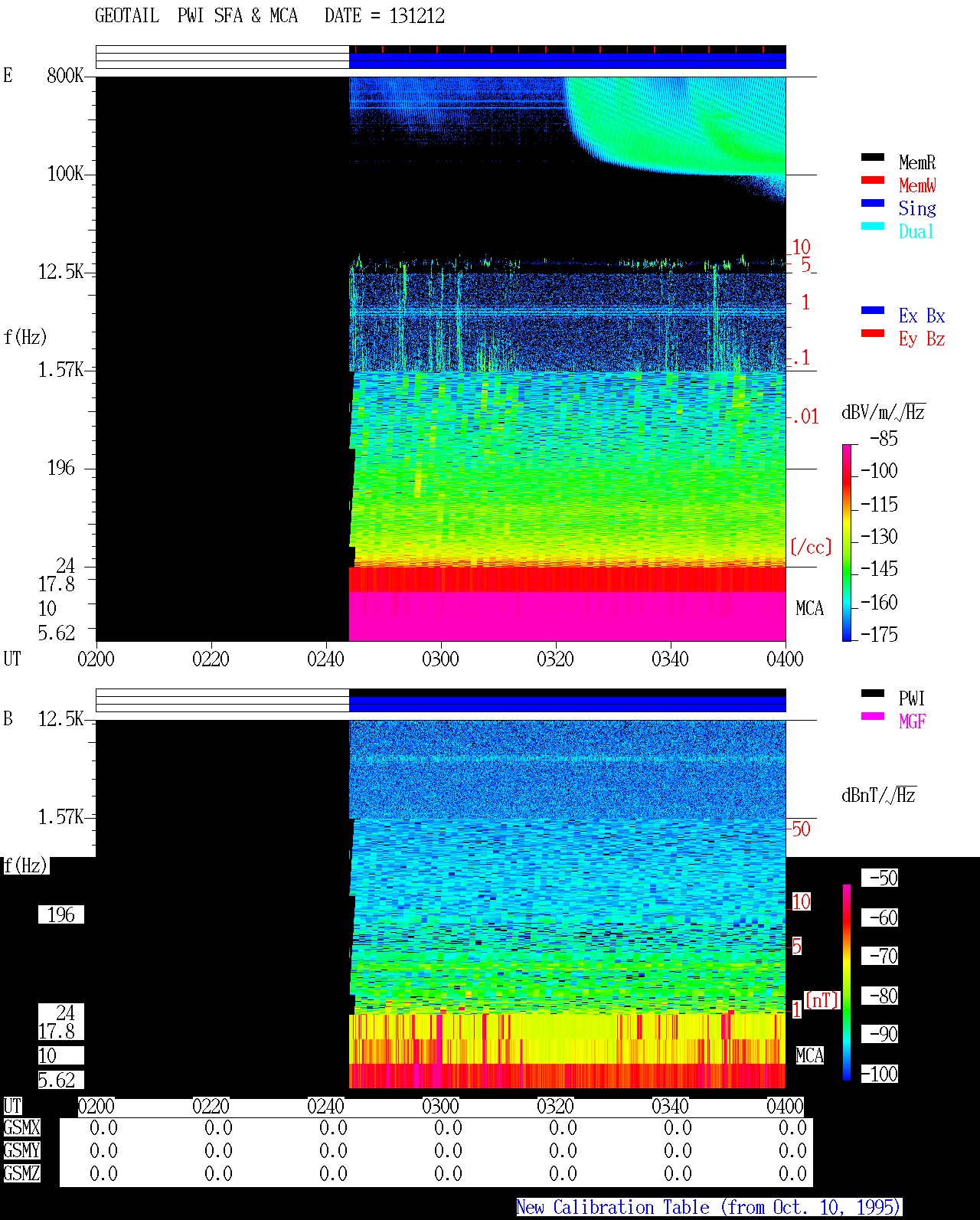The image size is (980, 1220).
Task: Click the GEOTAIL PWI SFA & MCA title
Action: 196,16
